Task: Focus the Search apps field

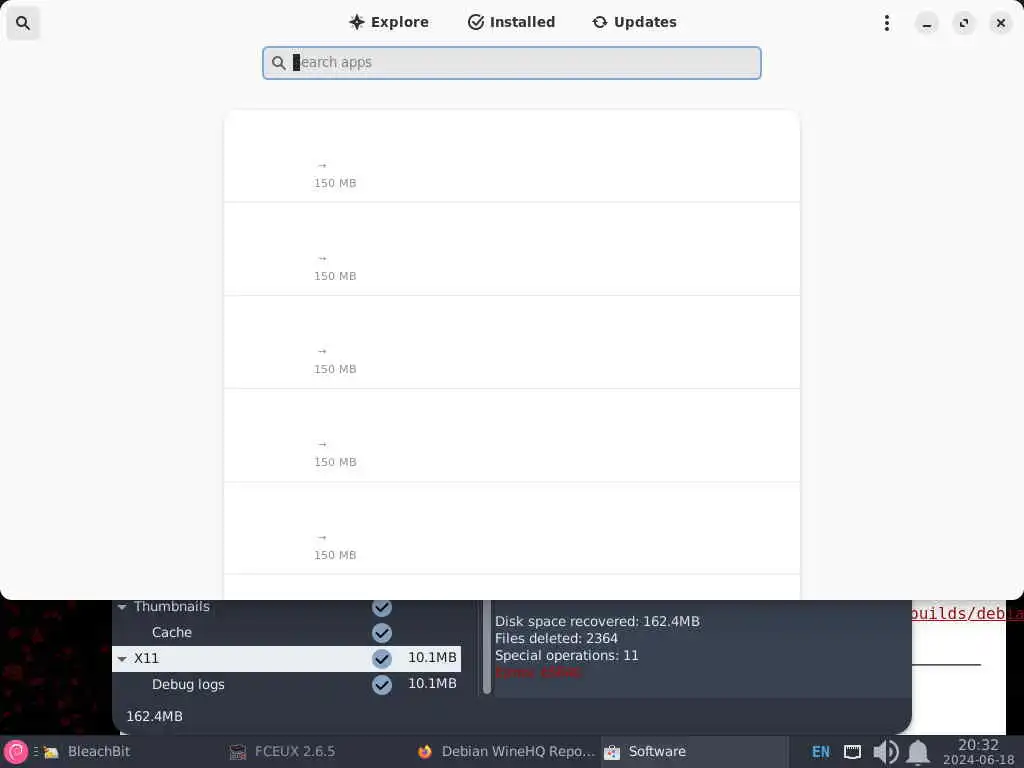Action: pyautogui.click(x=512, y=63)
